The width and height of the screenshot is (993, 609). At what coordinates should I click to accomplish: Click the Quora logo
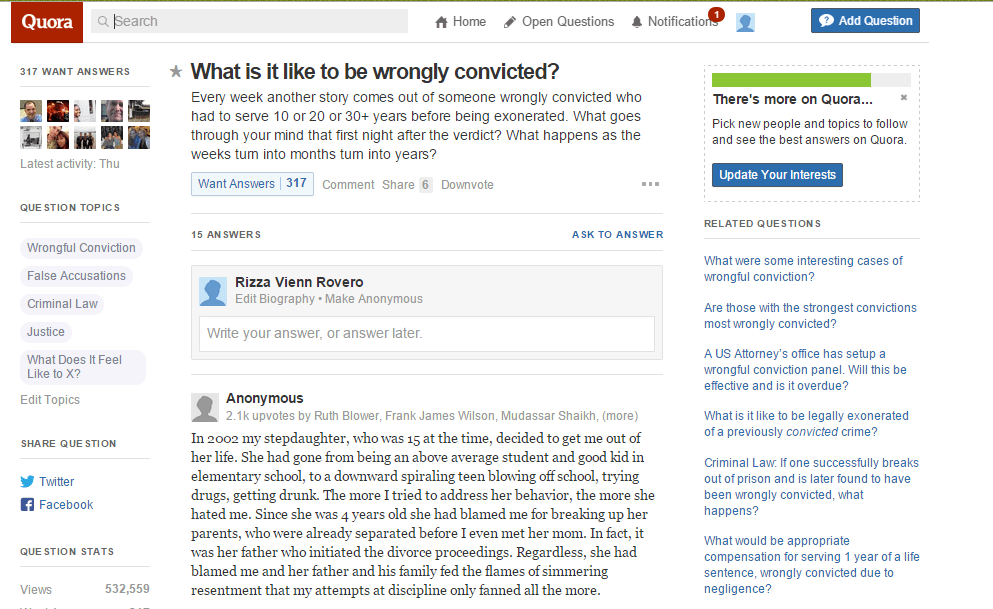[x=47, y=22]
